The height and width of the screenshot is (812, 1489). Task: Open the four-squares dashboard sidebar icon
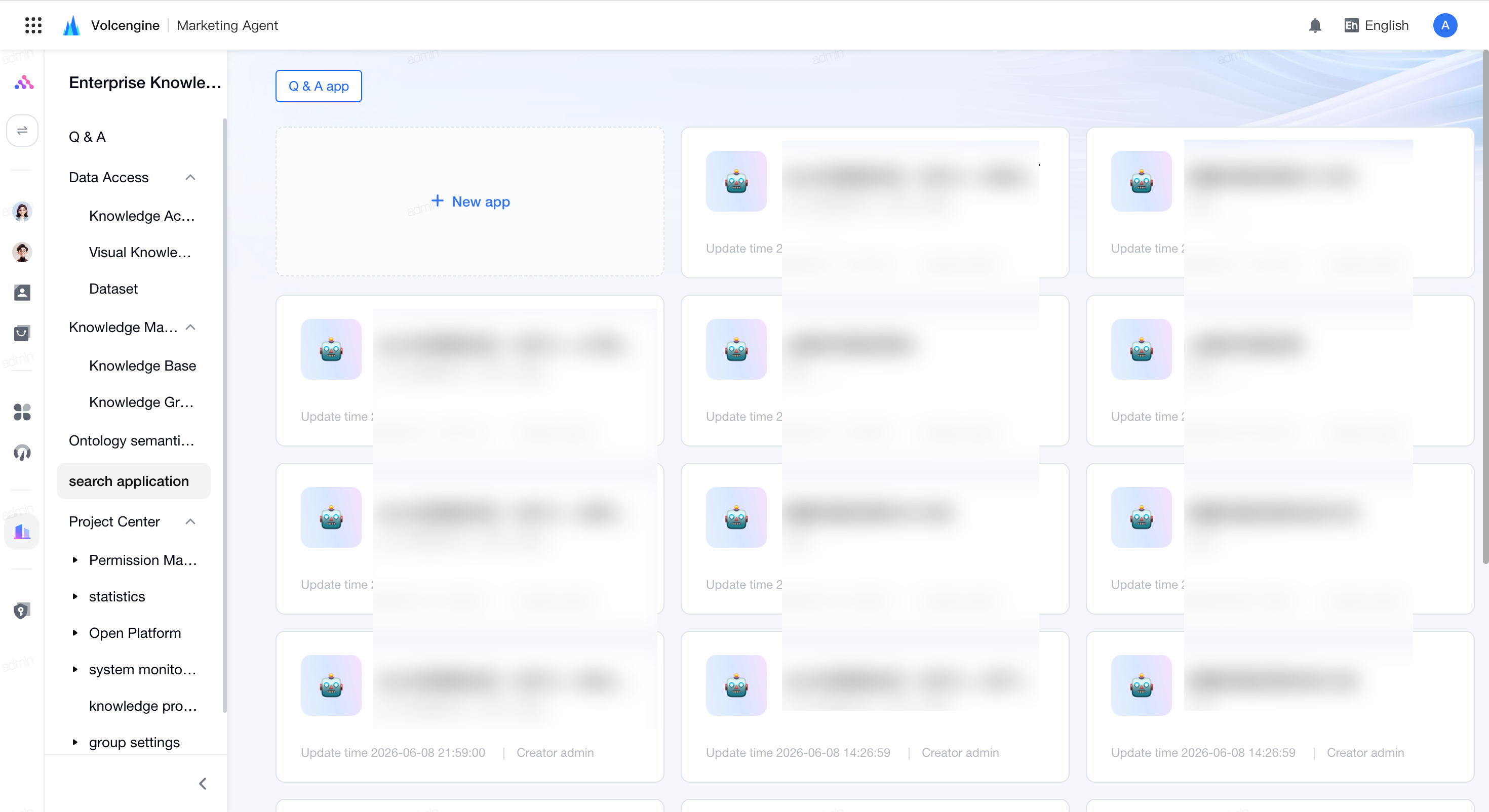pos(22,412)
